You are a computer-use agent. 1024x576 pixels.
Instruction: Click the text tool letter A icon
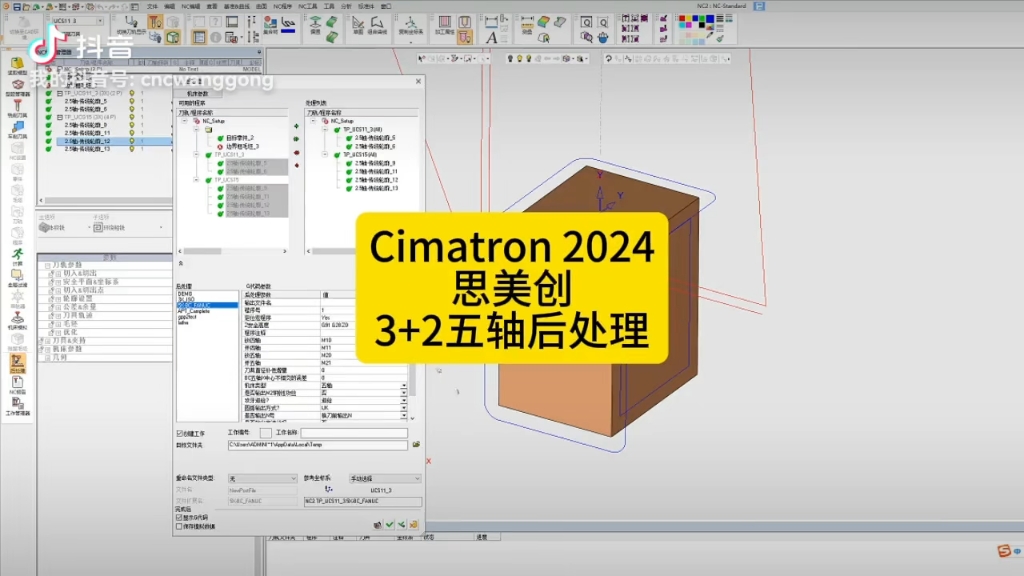[491, 37]
